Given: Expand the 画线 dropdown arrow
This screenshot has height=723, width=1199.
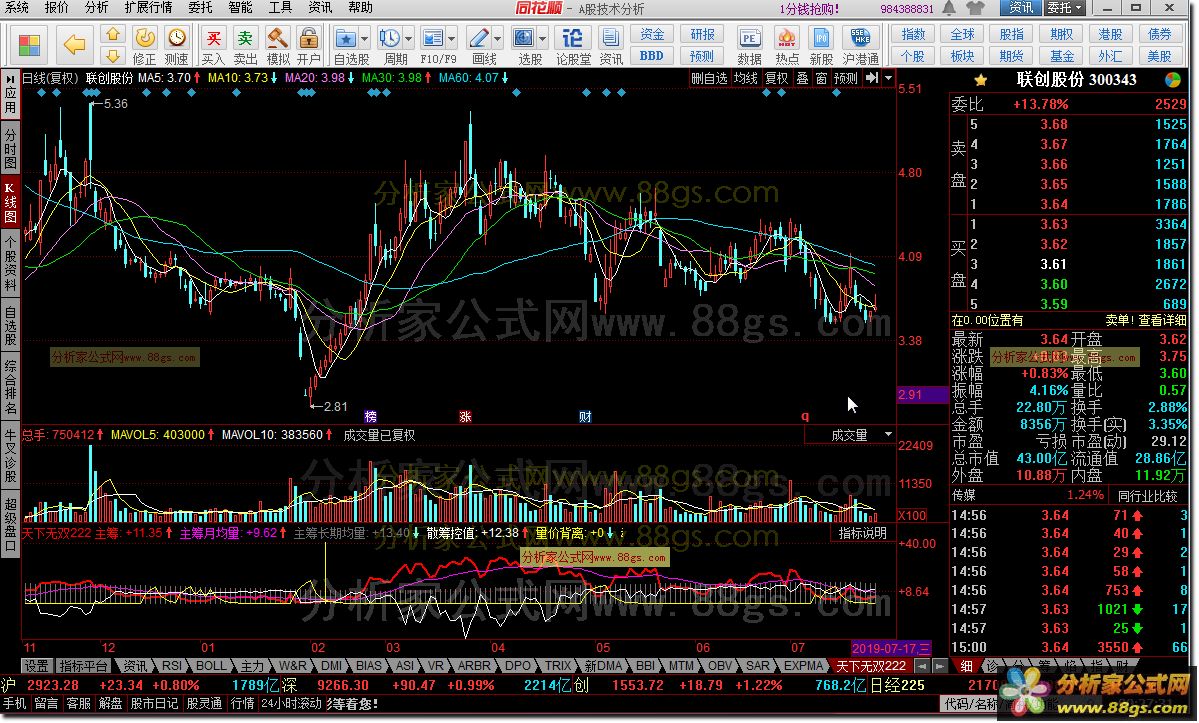Looking at the screenshot, I should point(497,37).
